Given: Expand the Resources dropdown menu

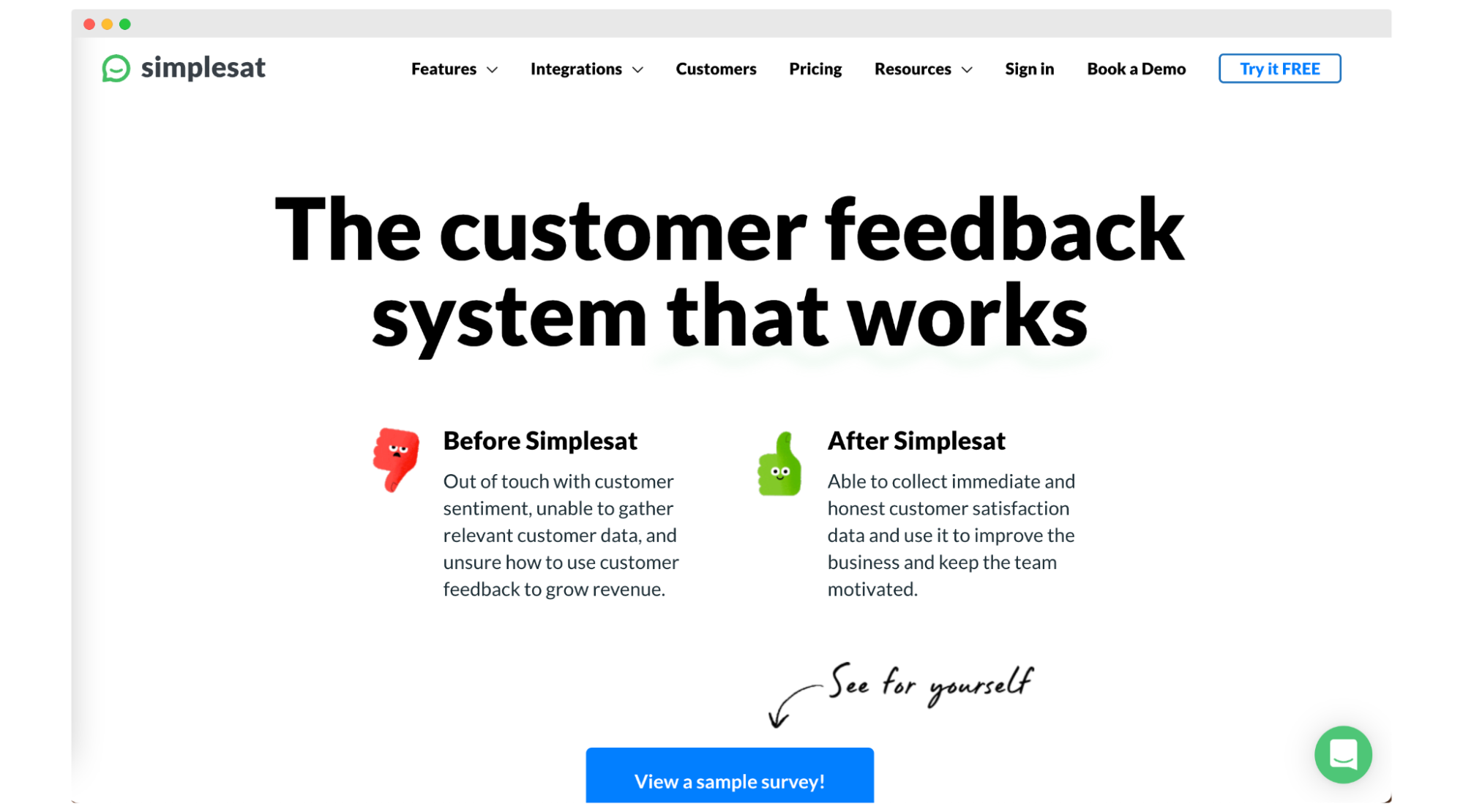Looking at the screenshot, I should click(x=922, y=68).
